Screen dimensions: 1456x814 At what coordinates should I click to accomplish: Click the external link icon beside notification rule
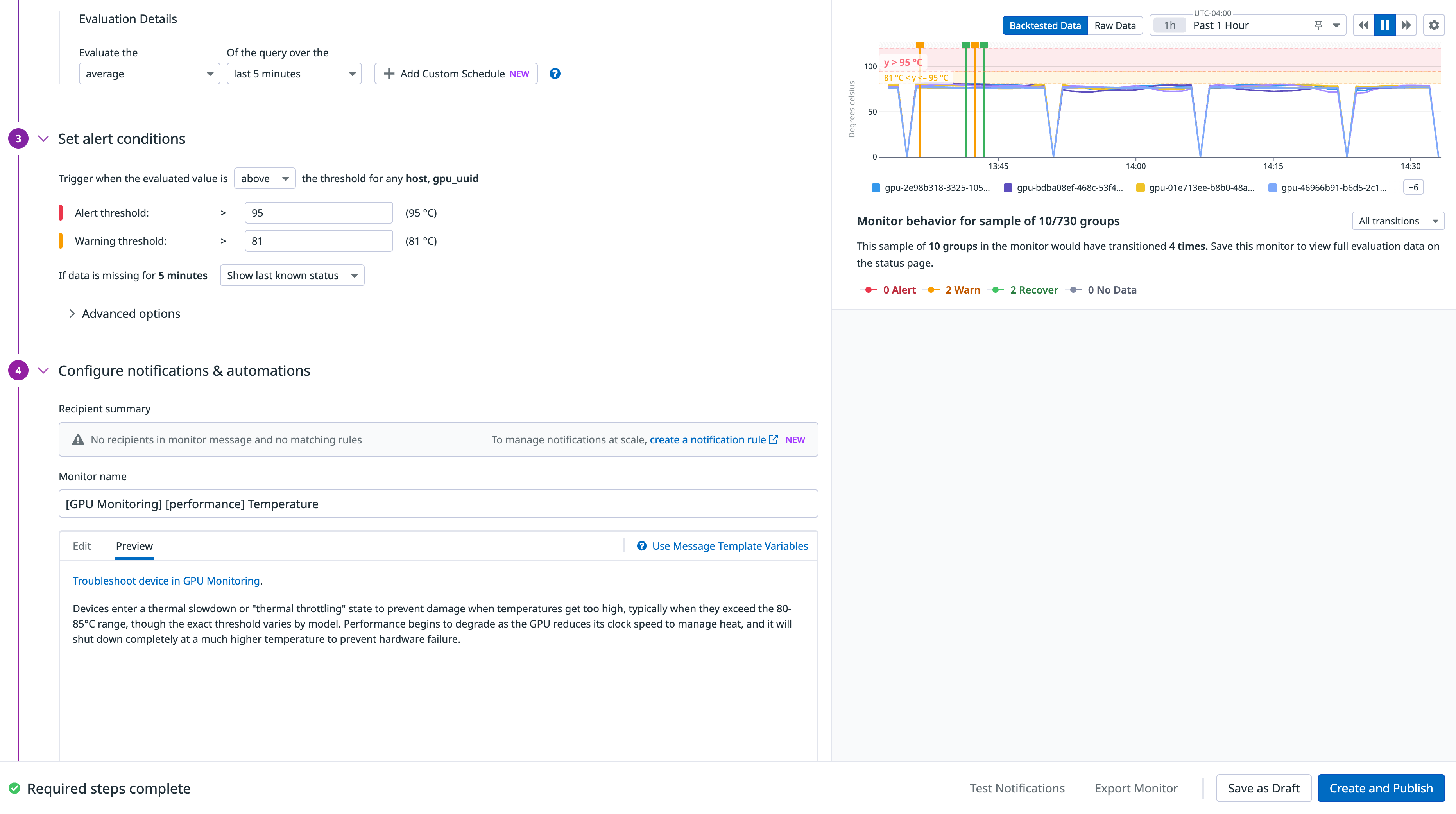pos(773,439)
